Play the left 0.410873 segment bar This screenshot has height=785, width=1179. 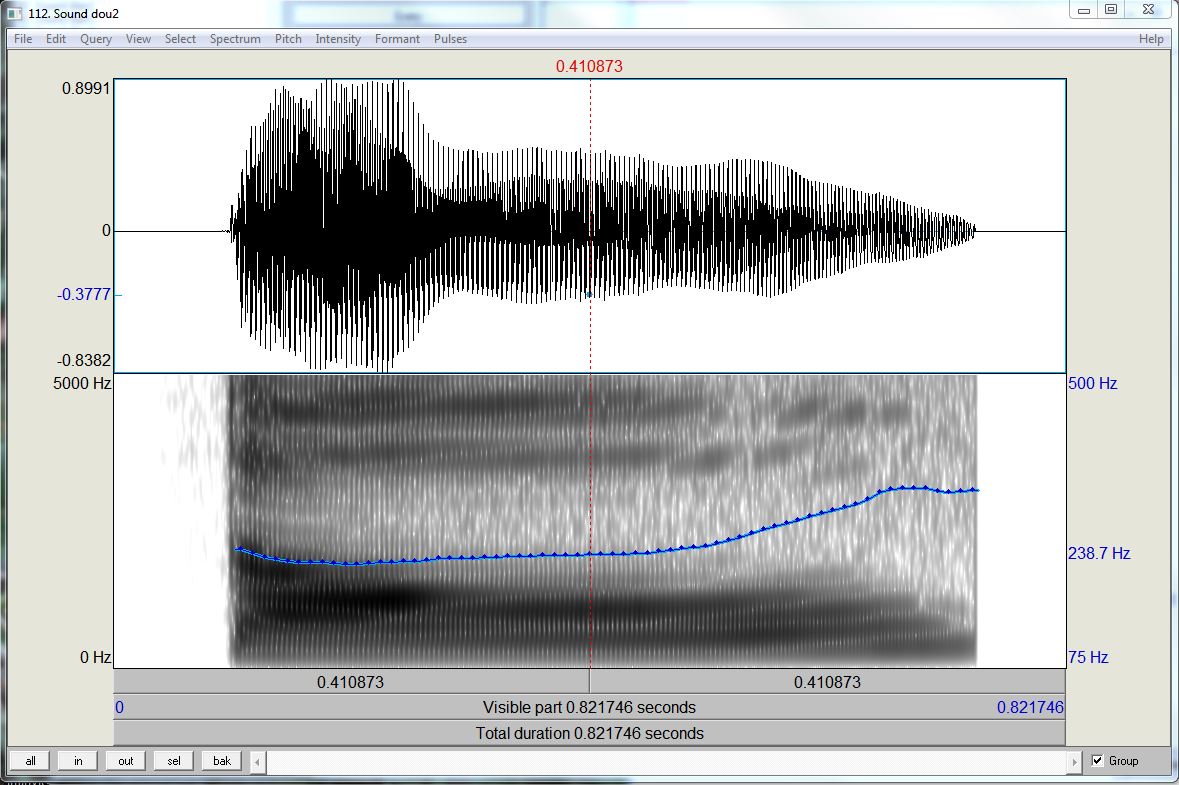(351, 682)
